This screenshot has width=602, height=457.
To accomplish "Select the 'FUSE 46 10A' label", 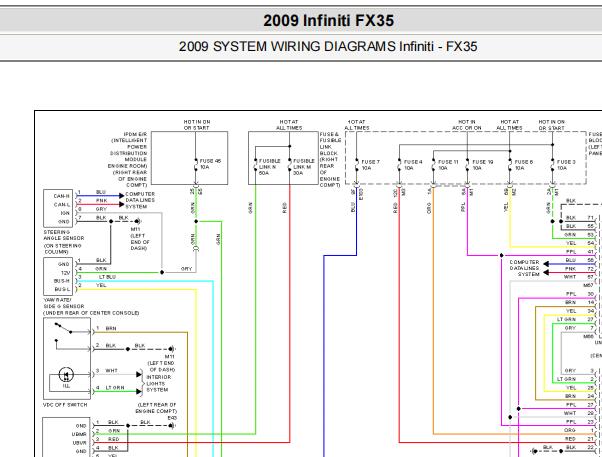I will pos(210,164).
